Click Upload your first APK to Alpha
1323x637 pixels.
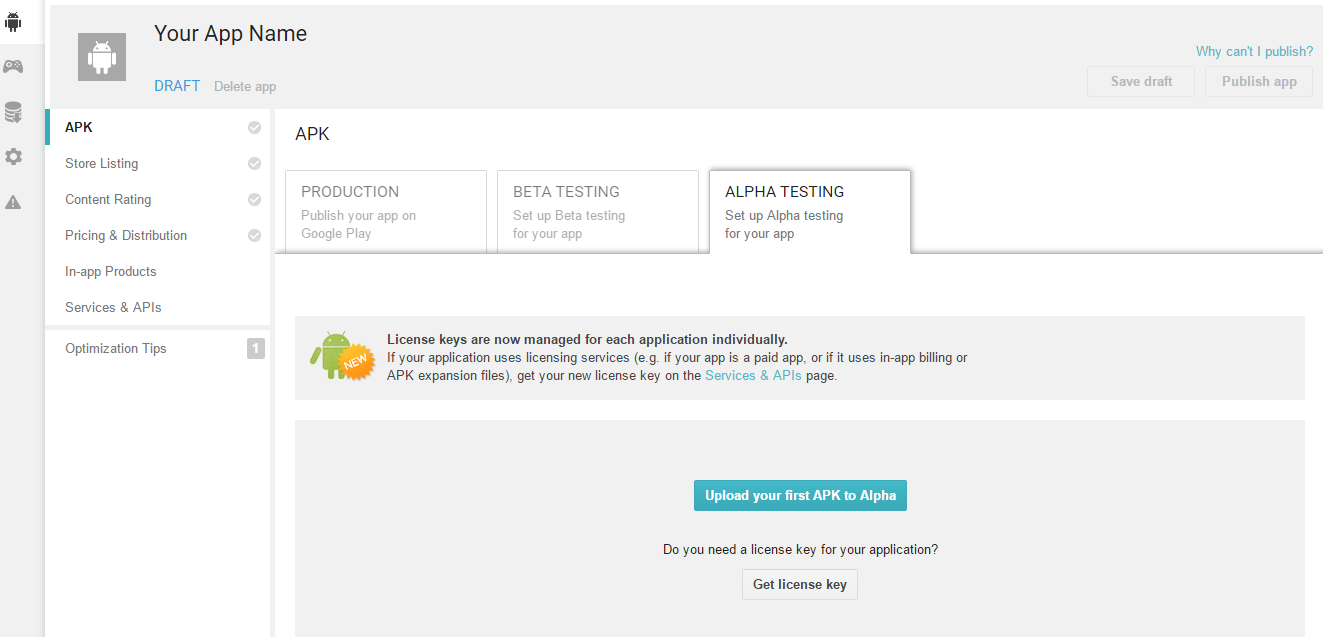tap(800, 495)
